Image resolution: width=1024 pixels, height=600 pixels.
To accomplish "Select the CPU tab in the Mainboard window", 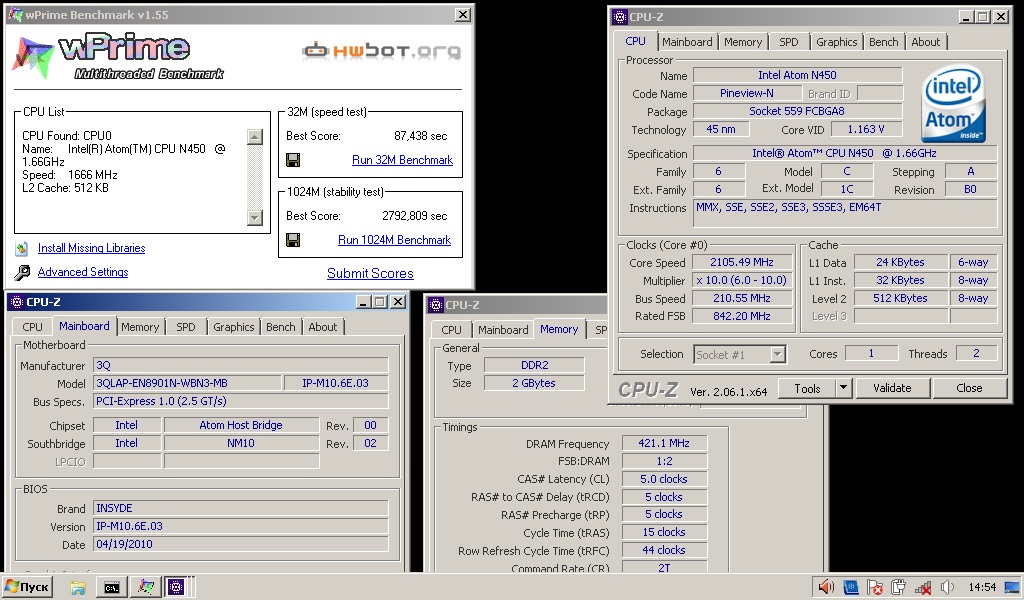I will tap(32, 327).
